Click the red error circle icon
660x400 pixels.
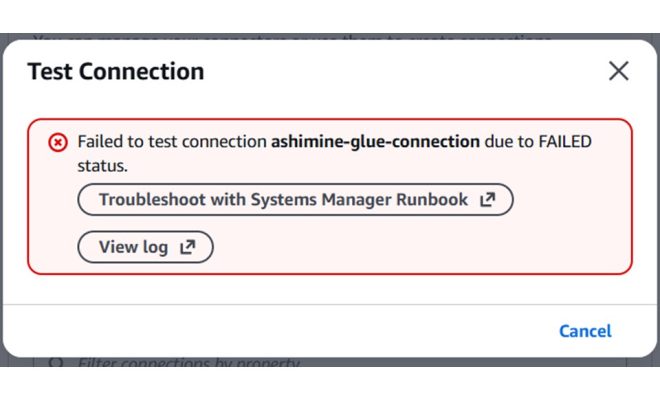pos(58,142)
